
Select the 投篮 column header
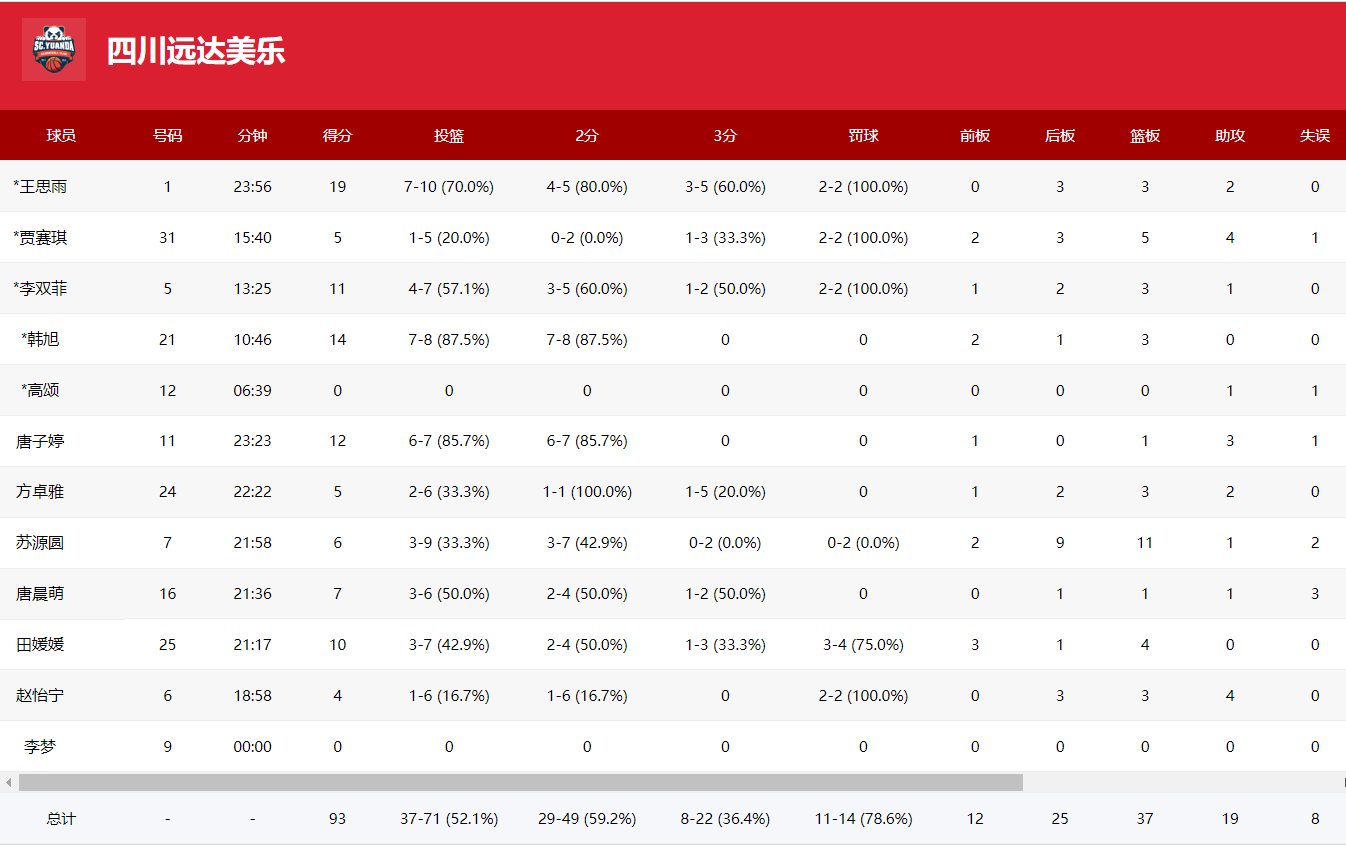(x=449, y=136)
